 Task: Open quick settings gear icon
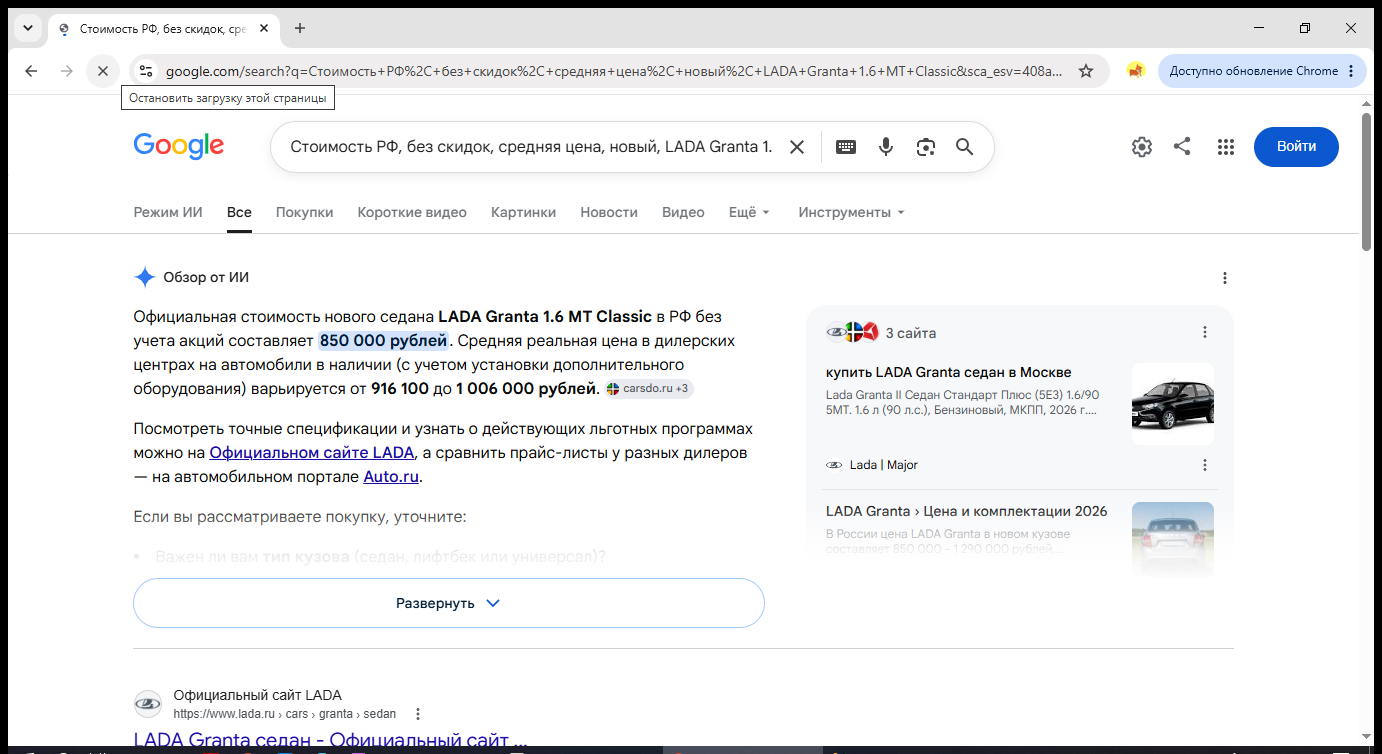1142,147
